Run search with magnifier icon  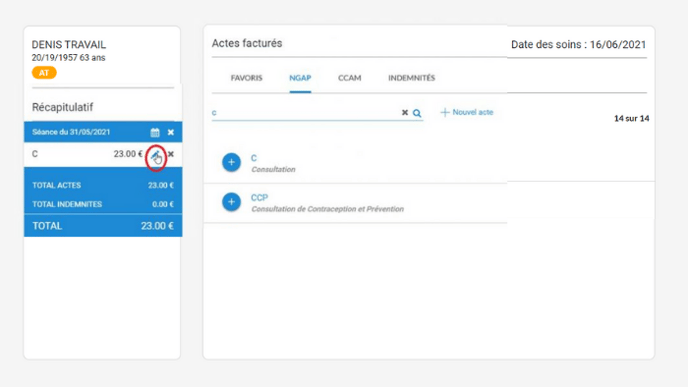coord(417,113)
